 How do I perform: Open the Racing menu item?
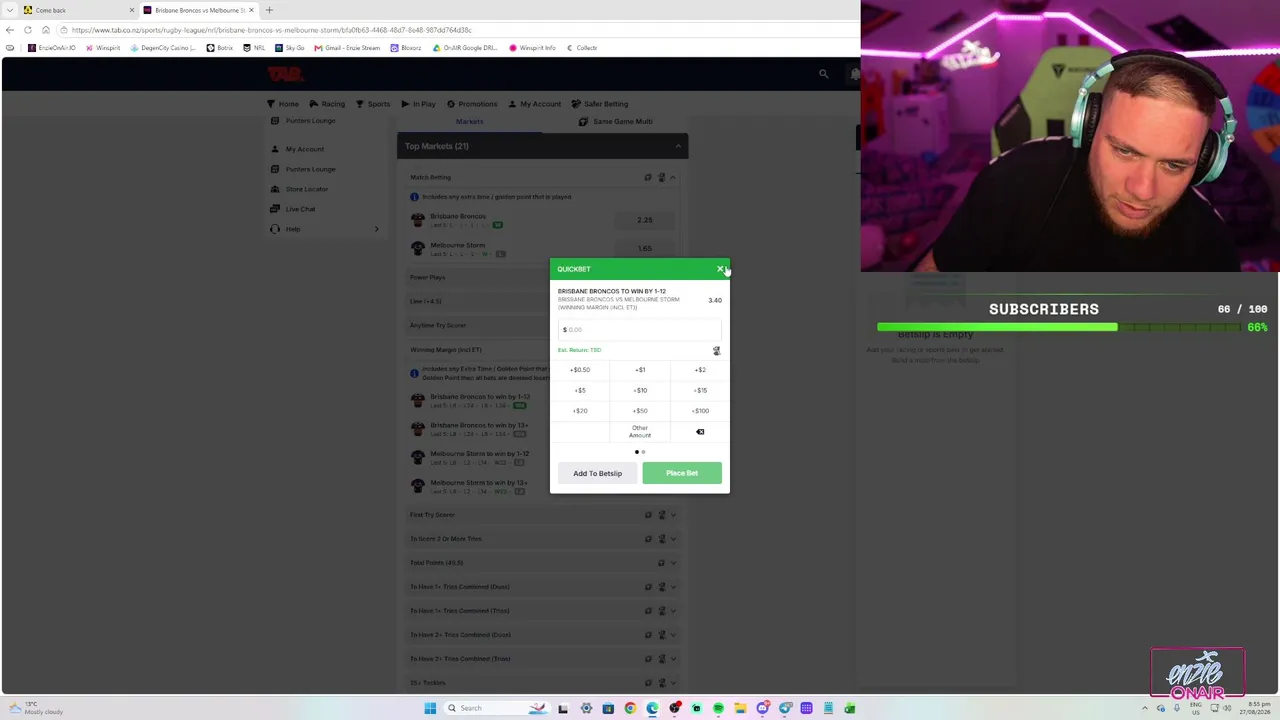(327, 104)
